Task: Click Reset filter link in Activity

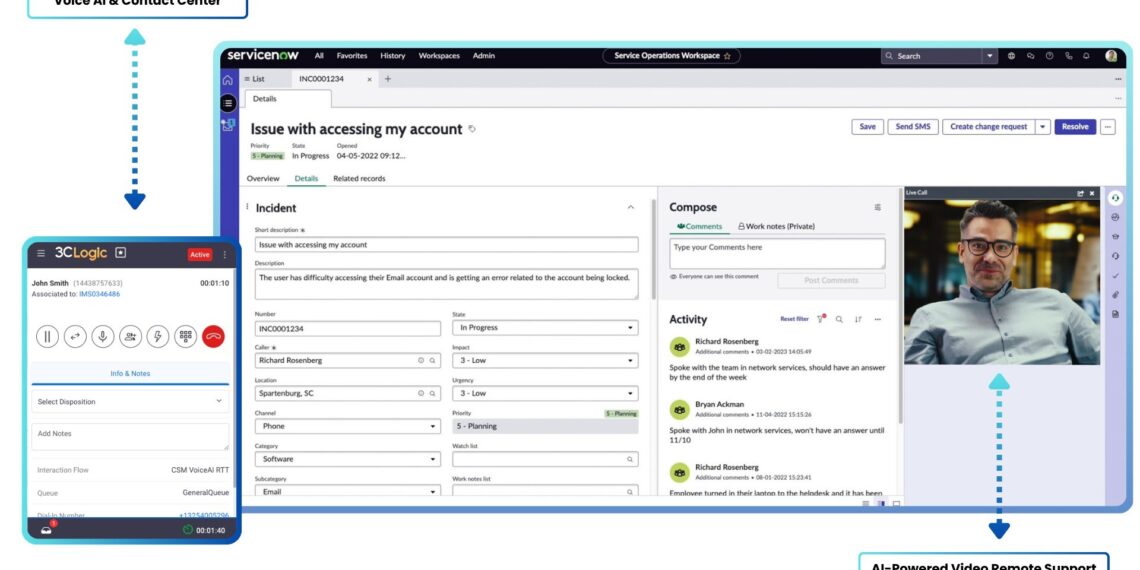Action: 795,319
